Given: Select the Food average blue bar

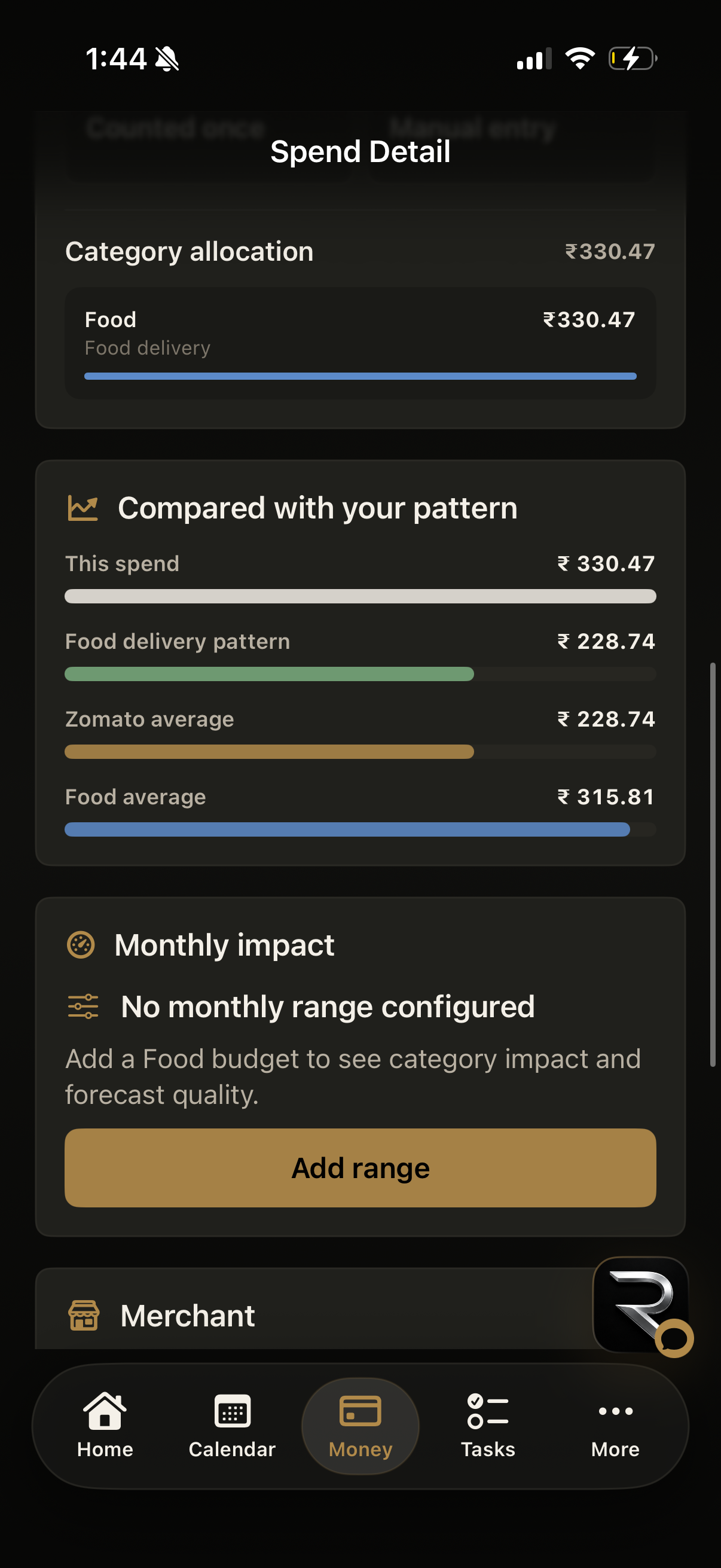Looking at the screenshot, I should (x=347, y=829).
